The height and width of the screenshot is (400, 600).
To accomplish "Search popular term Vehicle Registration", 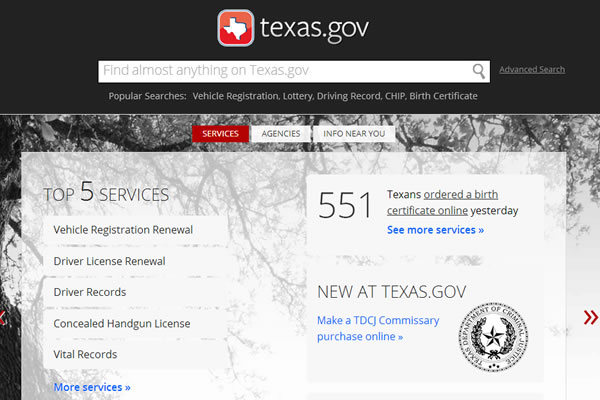I will (x=236, y=96).
